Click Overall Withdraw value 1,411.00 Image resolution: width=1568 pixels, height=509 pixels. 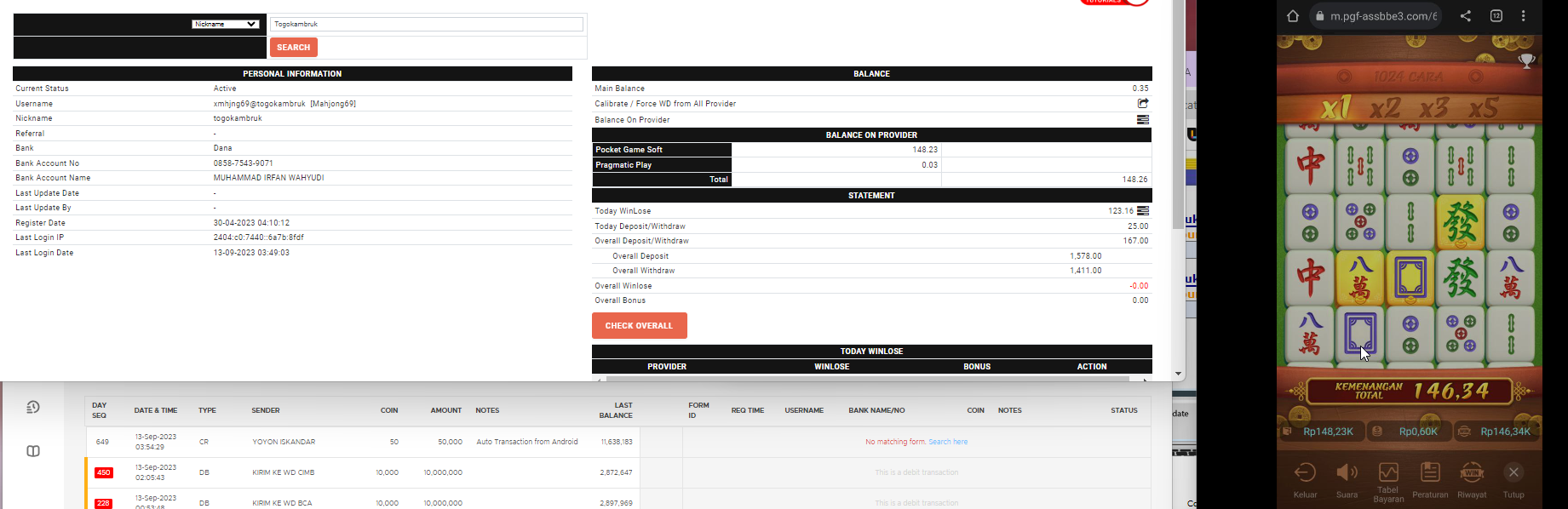pos(1086,271)
